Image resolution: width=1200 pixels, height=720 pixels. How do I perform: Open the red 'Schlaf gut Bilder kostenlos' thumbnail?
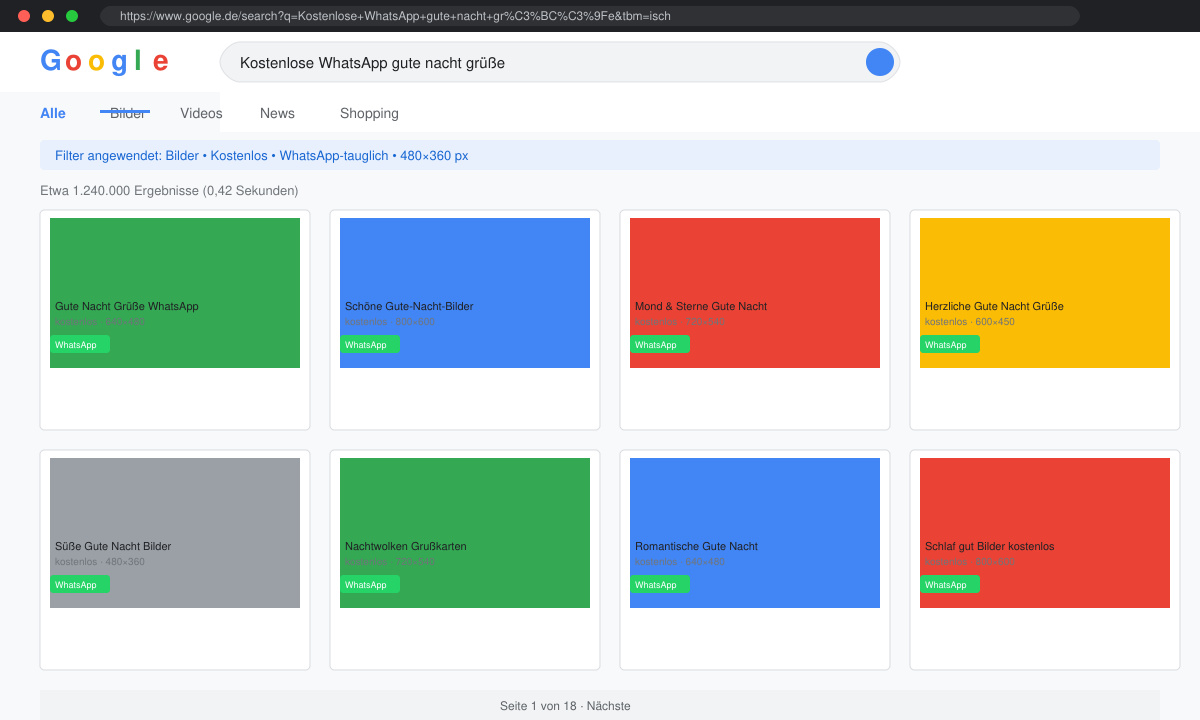coord(1045,533)
